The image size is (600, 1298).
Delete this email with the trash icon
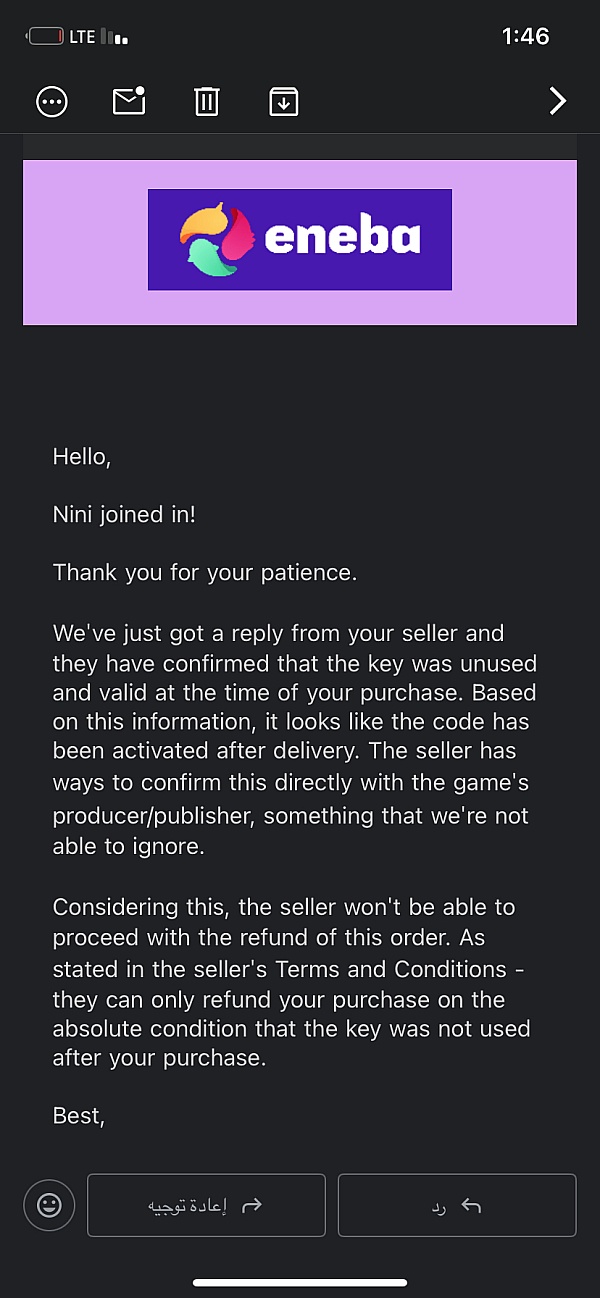(207, 101)
